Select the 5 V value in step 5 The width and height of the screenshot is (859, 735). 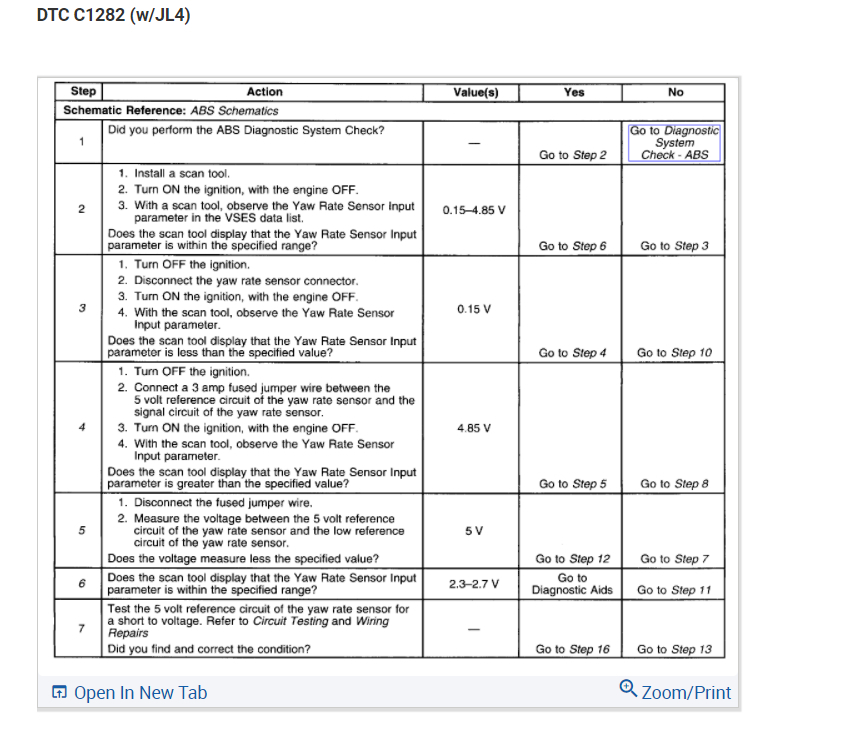pyautogui.click(x=474, y=531)
